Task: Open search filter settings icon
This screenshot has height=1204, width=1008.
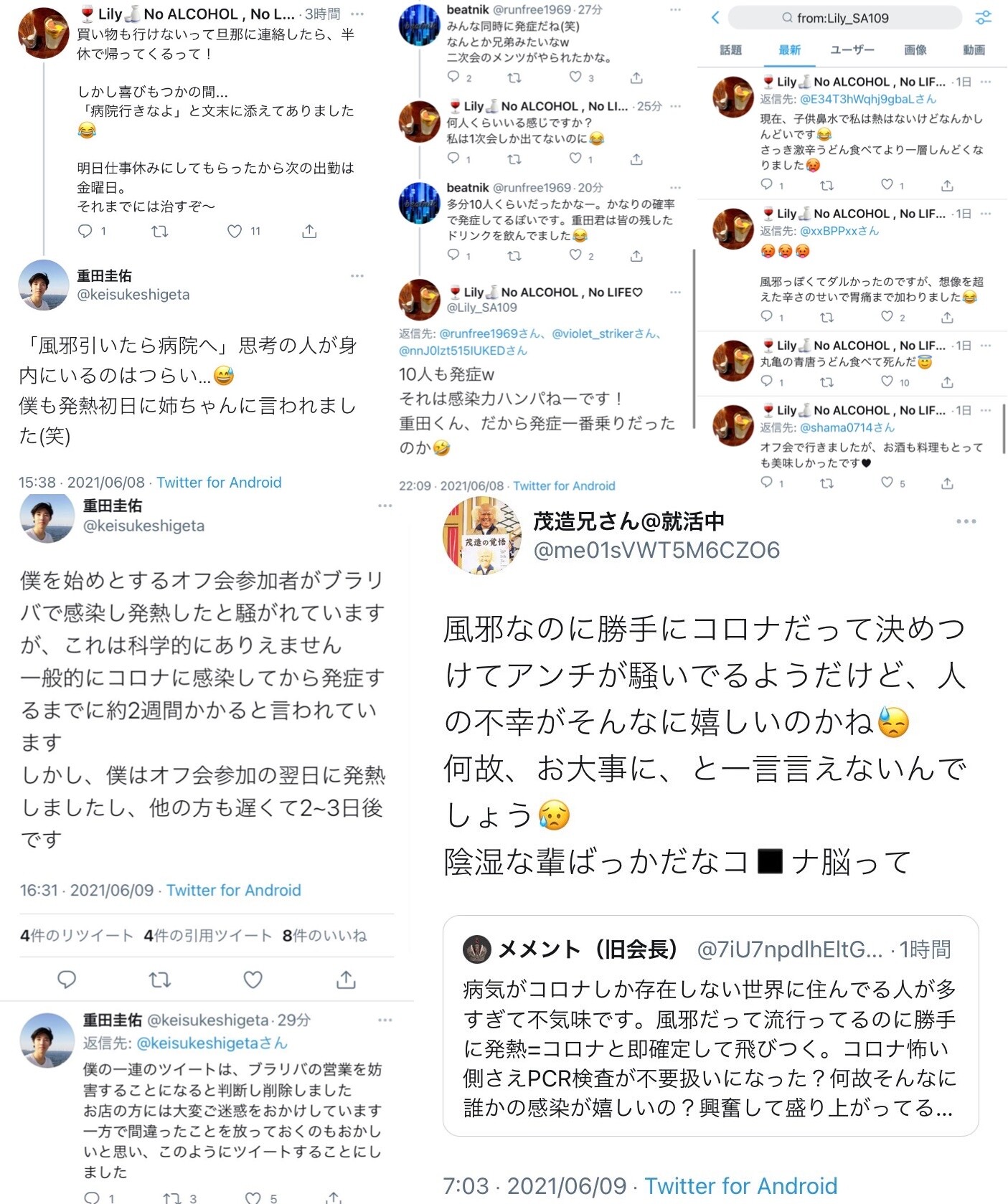Action: [x=984, y=18]
